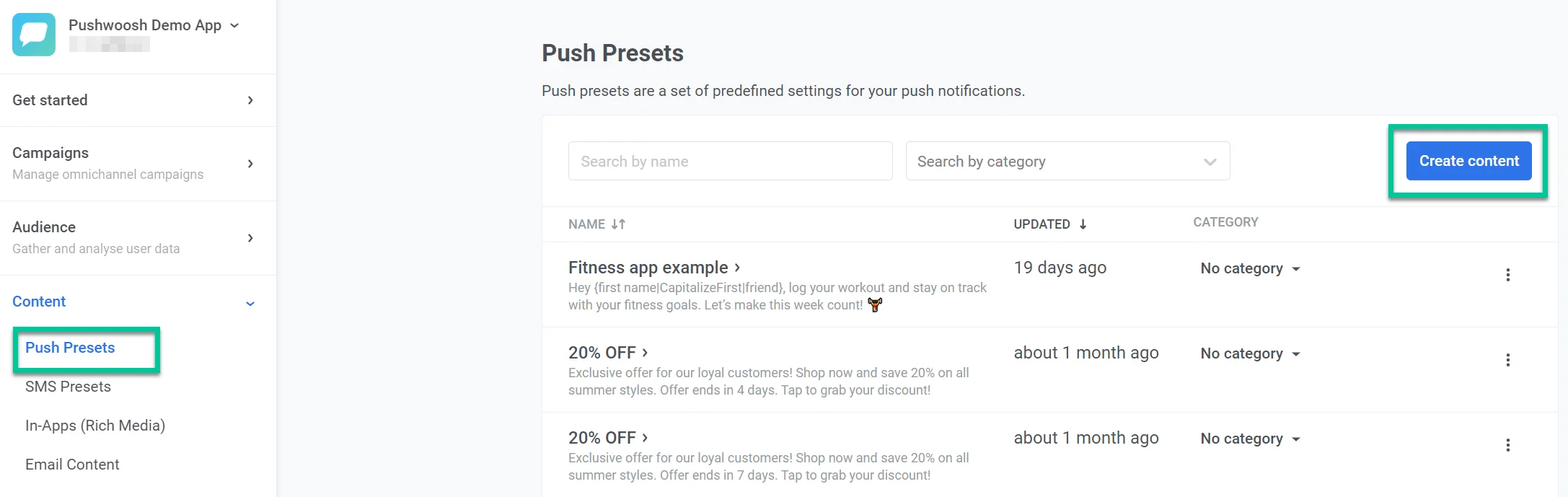Image resolution: width=1568 pixels, height=497 pixels.
Task: Open the three-dot menu for Fitness app example
Action: (x=1507, y=275)
